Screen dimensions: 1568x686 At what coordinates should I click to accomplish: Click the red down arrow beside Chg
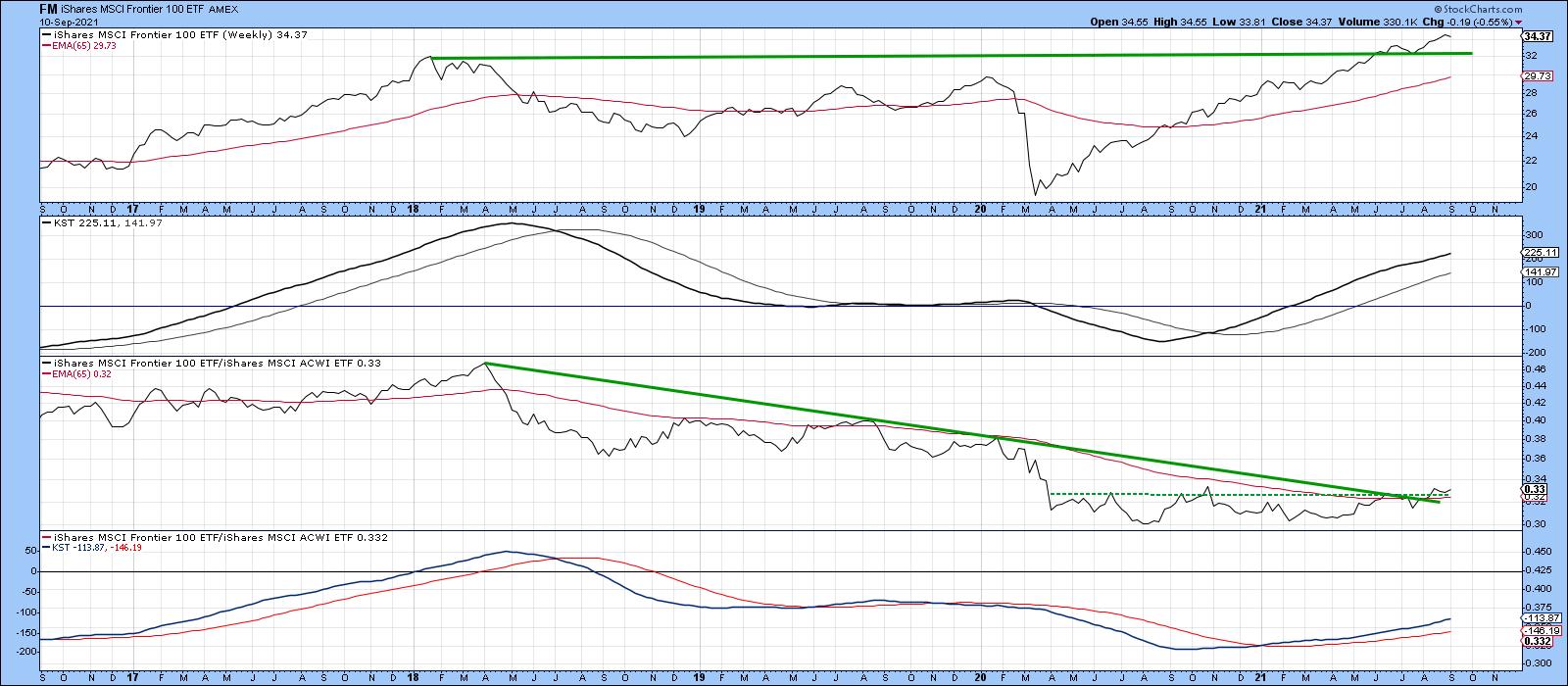point(1519,21)
